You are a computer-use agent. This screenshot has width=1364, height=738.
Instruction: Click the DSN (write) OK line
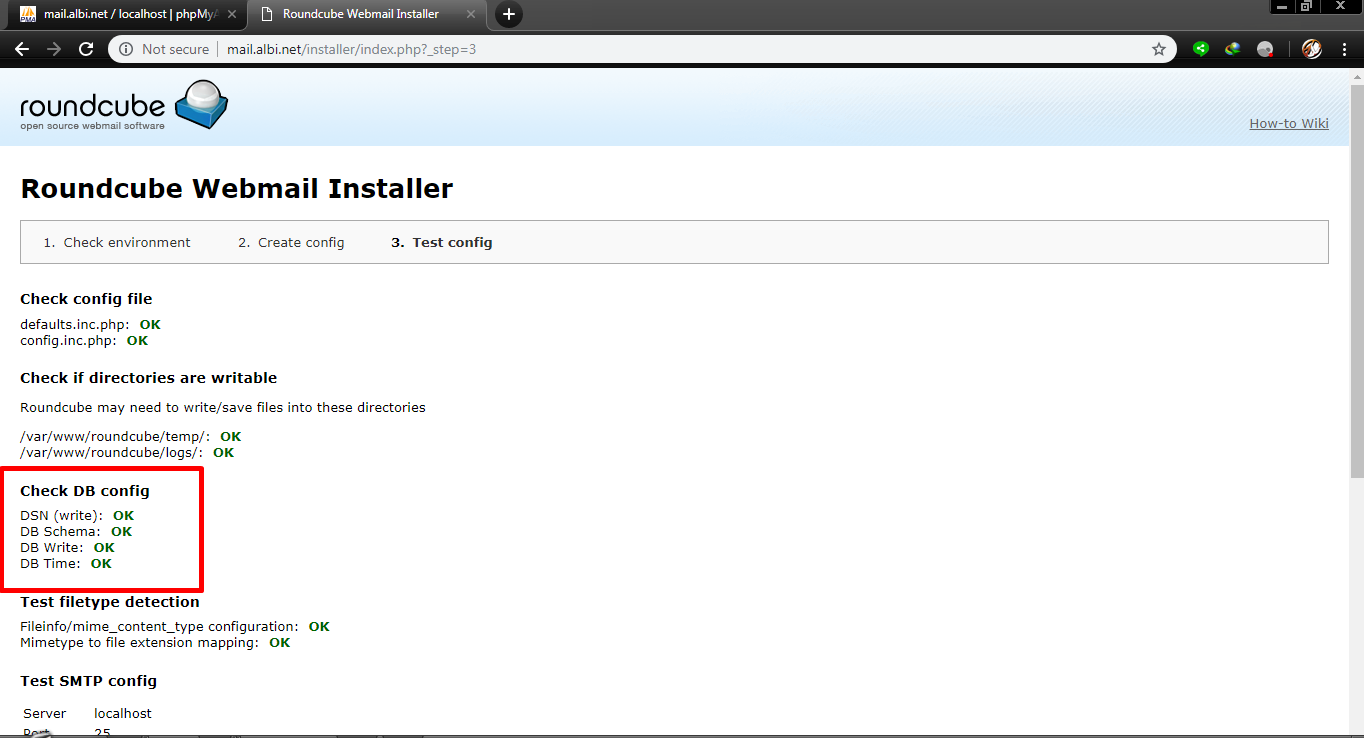77,515
